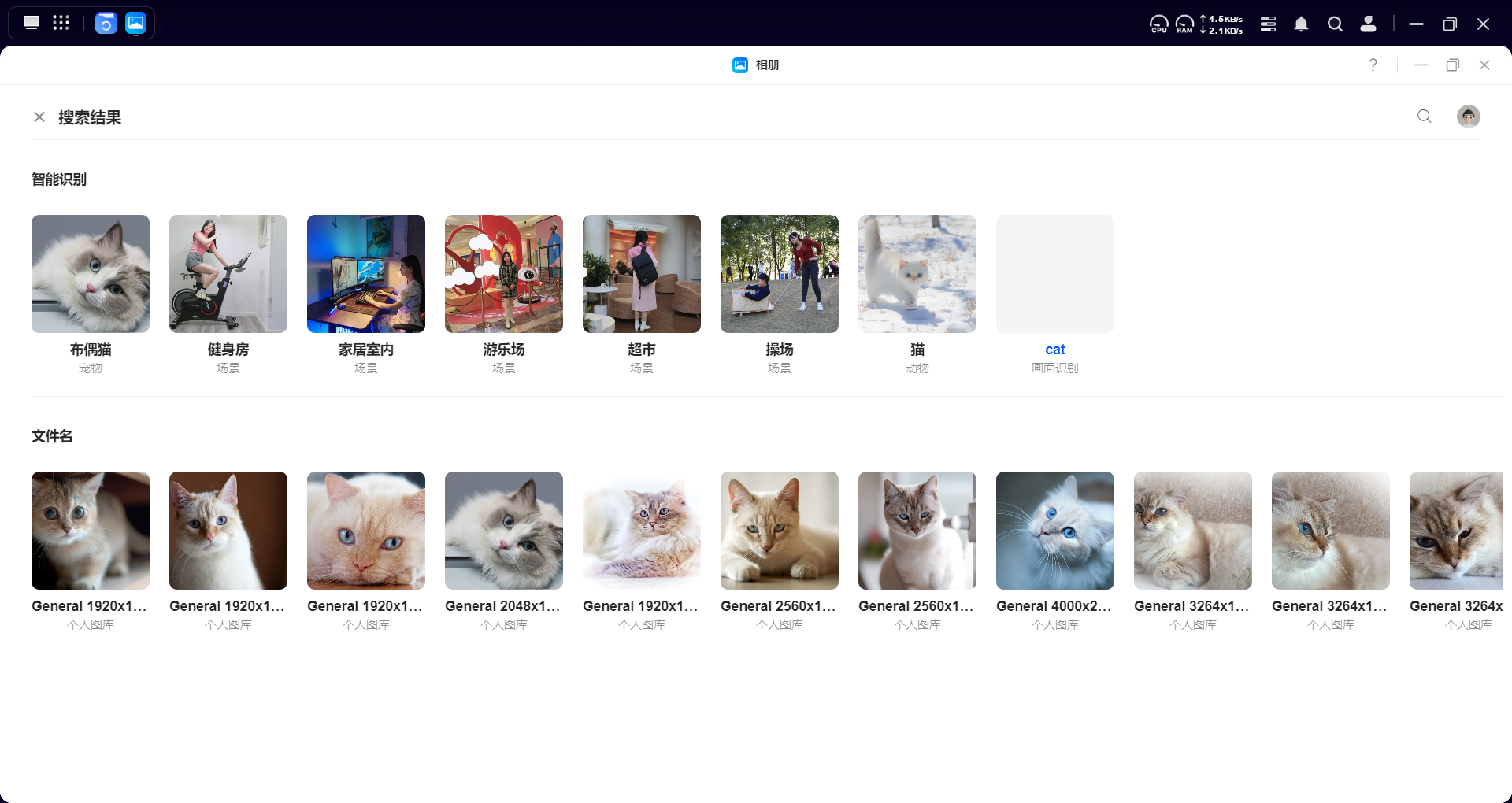This screenshot has height=803, width=1512.
Task: Open the 布偶猫 pet category
Action: coord(91,274)
